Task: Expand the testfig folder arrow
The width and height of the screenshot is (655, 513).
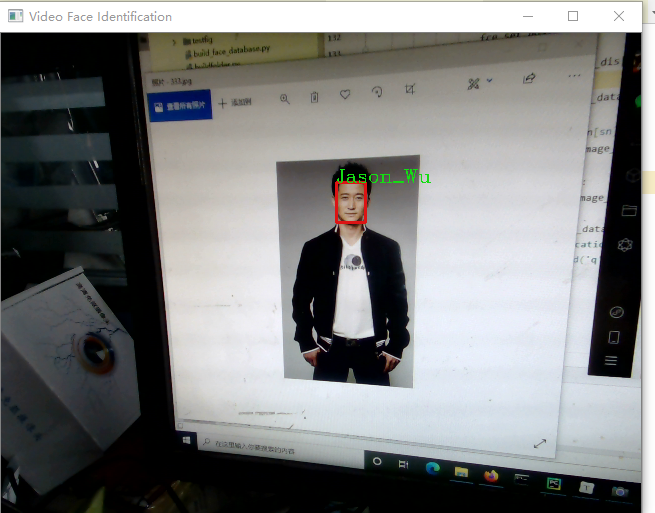Action: point(174,42)
